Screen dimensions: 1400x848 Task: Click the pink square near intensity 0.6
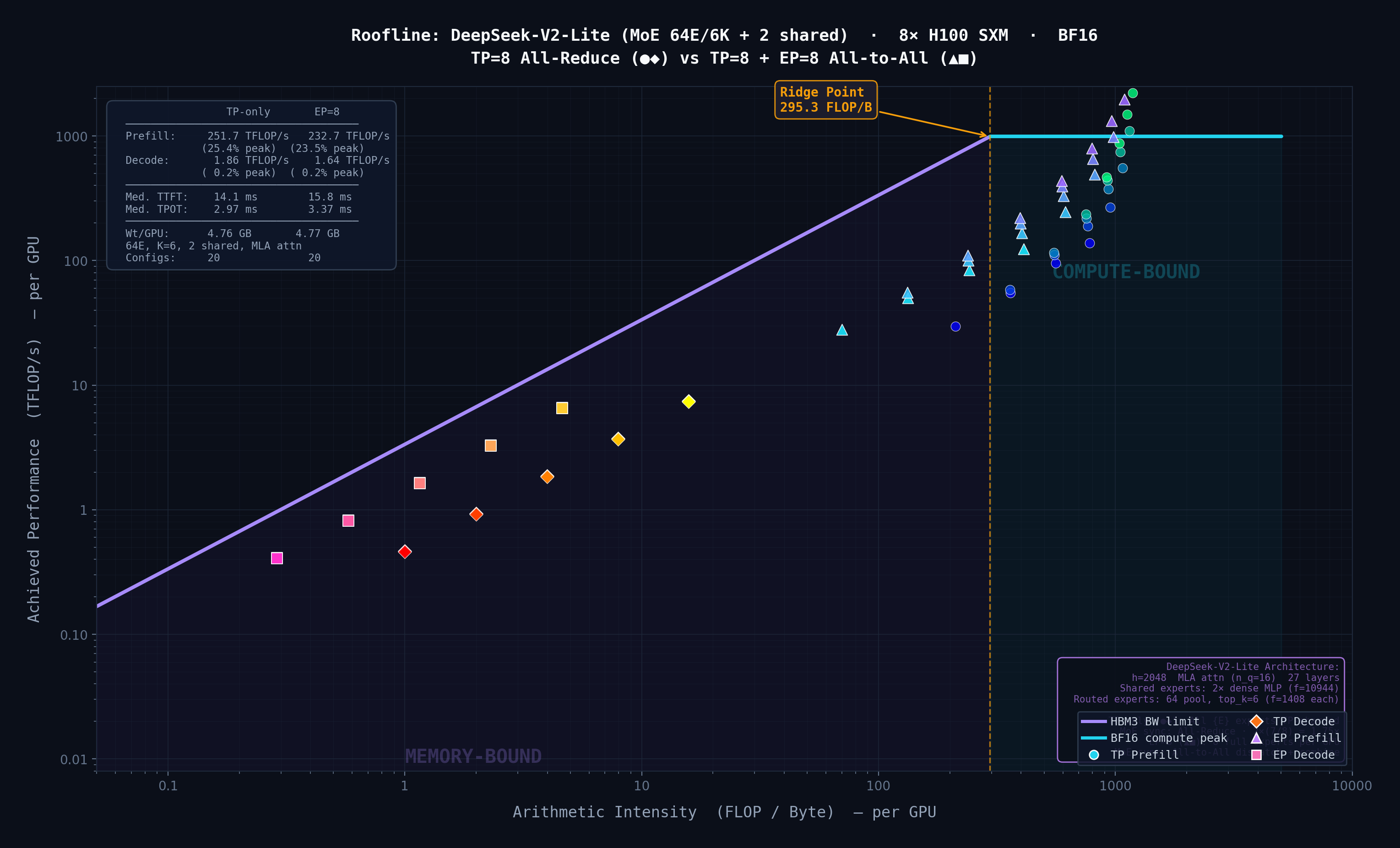pyautogui.click(x=348, y=521)
